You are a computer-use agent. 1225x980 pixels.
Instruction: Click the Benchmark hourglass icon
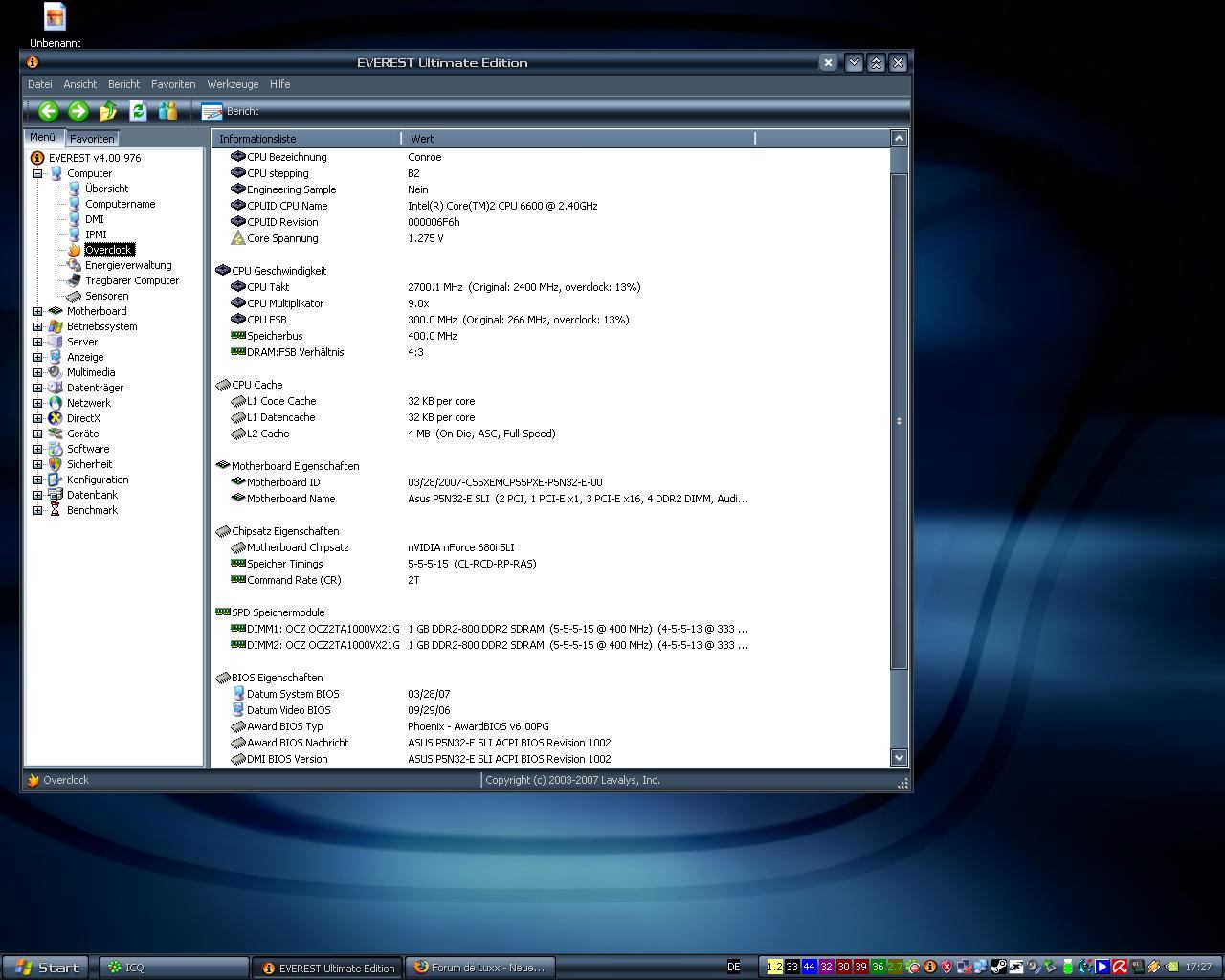coord(56,510)
